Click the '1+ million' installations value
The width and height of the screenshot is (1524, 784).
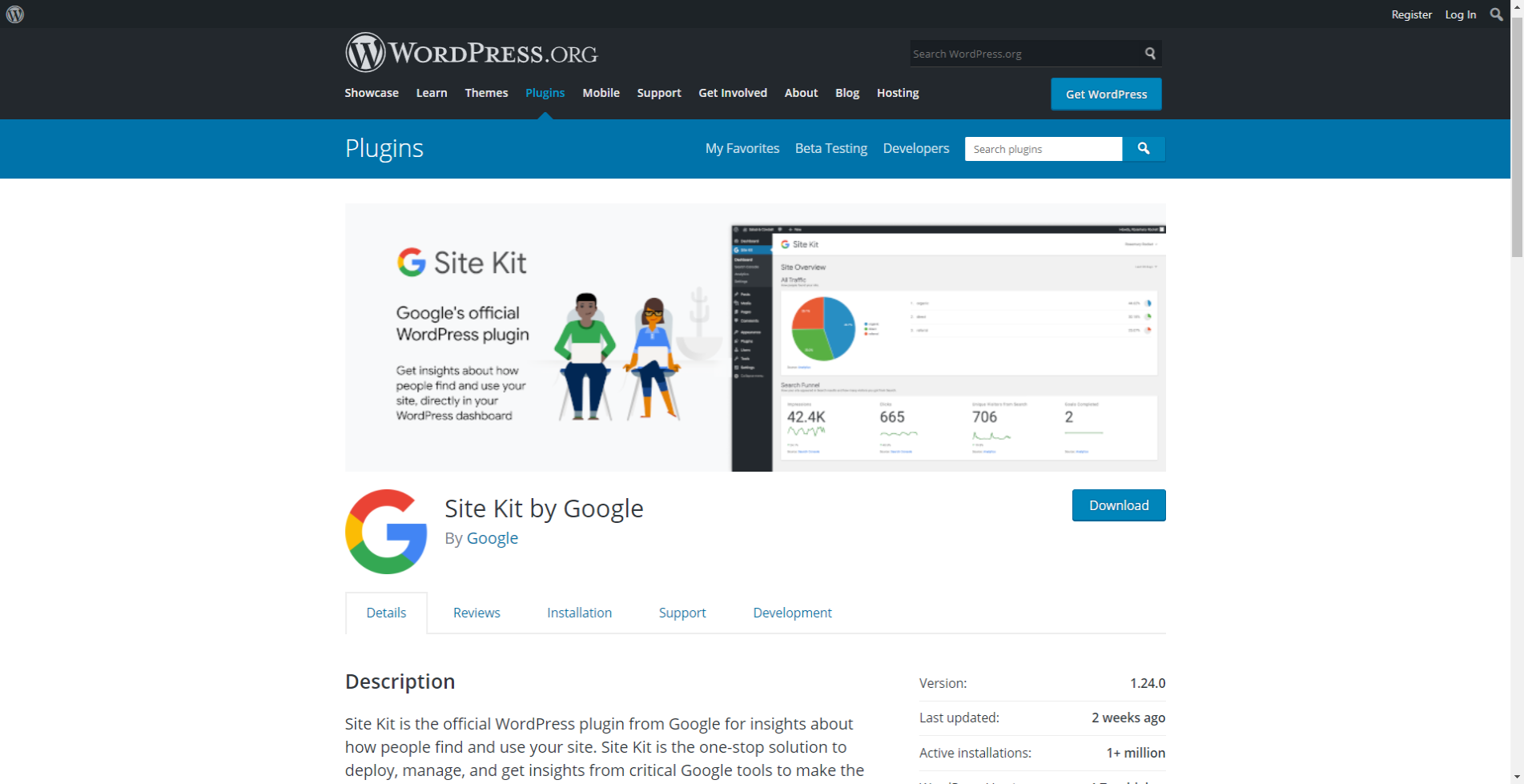click(1136, 753)
